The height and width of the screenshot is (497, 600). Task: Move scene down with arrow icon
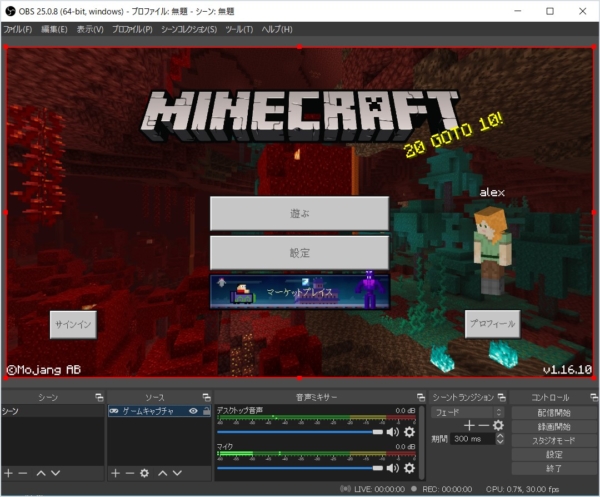pos(55,473)
